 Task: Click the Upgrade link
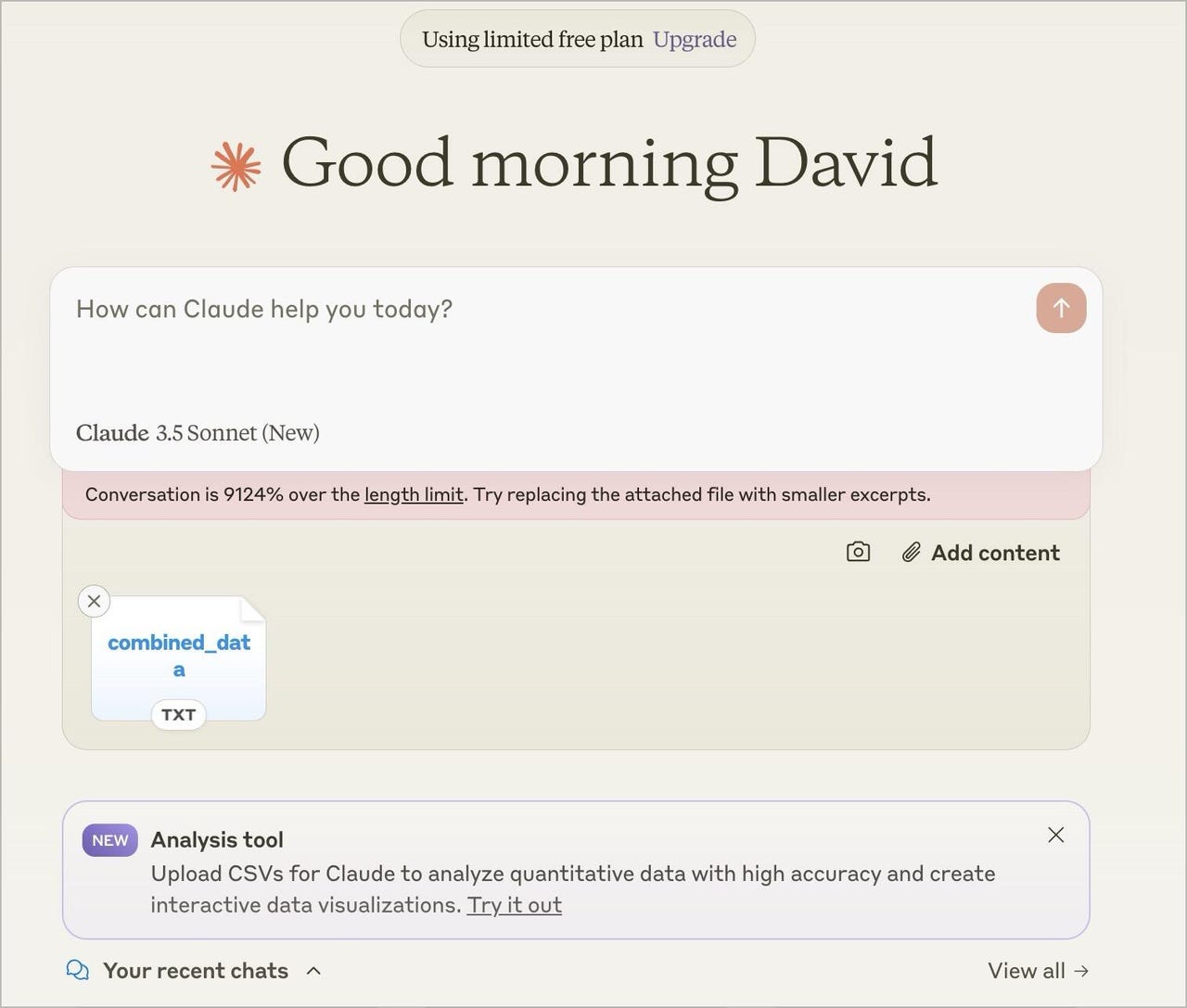(695, 39)
